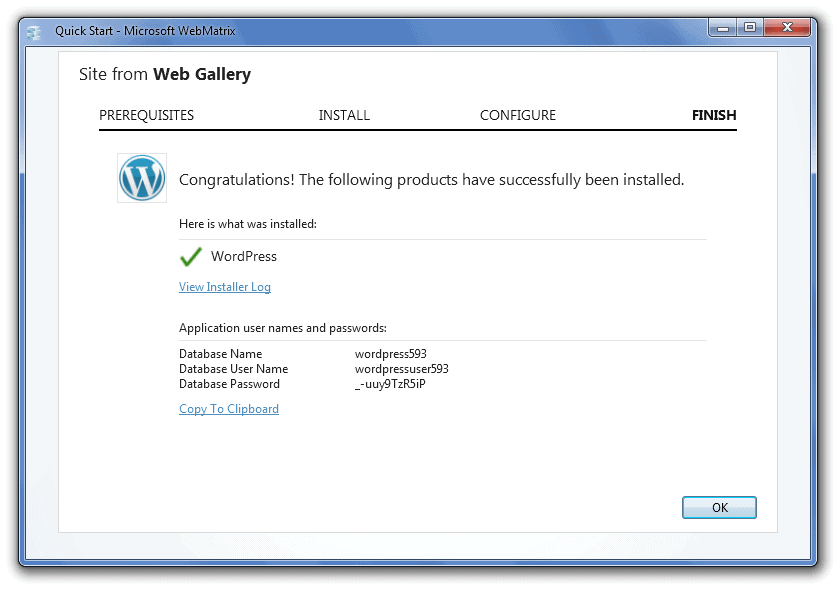838x589 pixels.
Task: Select the INSTALL step tab
Action: point(344,115)
